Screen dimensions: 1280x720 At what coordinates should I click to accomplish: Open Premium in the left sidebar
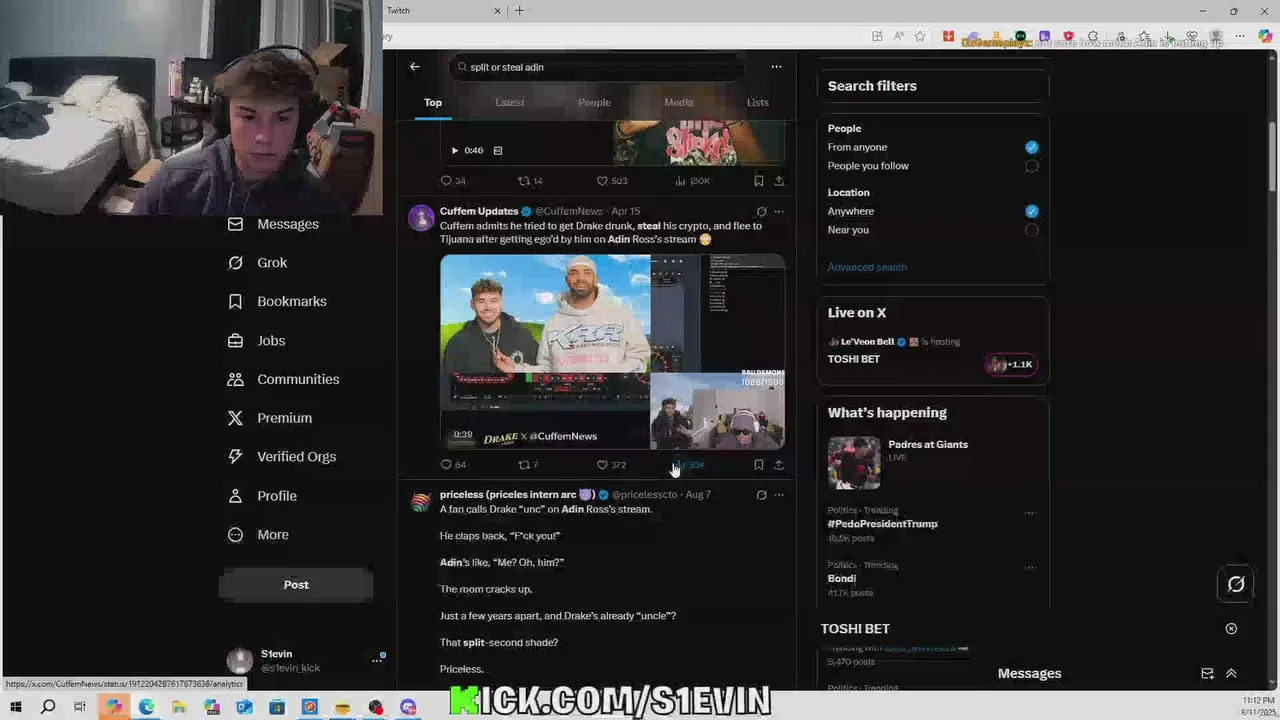click(269, 418)
